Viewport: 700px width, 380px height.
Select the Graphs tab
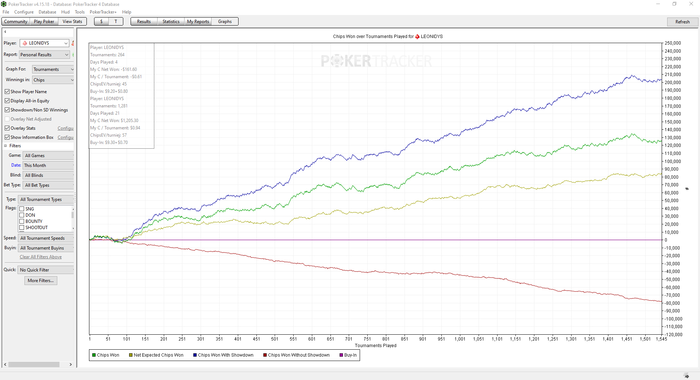click(225, 21)
